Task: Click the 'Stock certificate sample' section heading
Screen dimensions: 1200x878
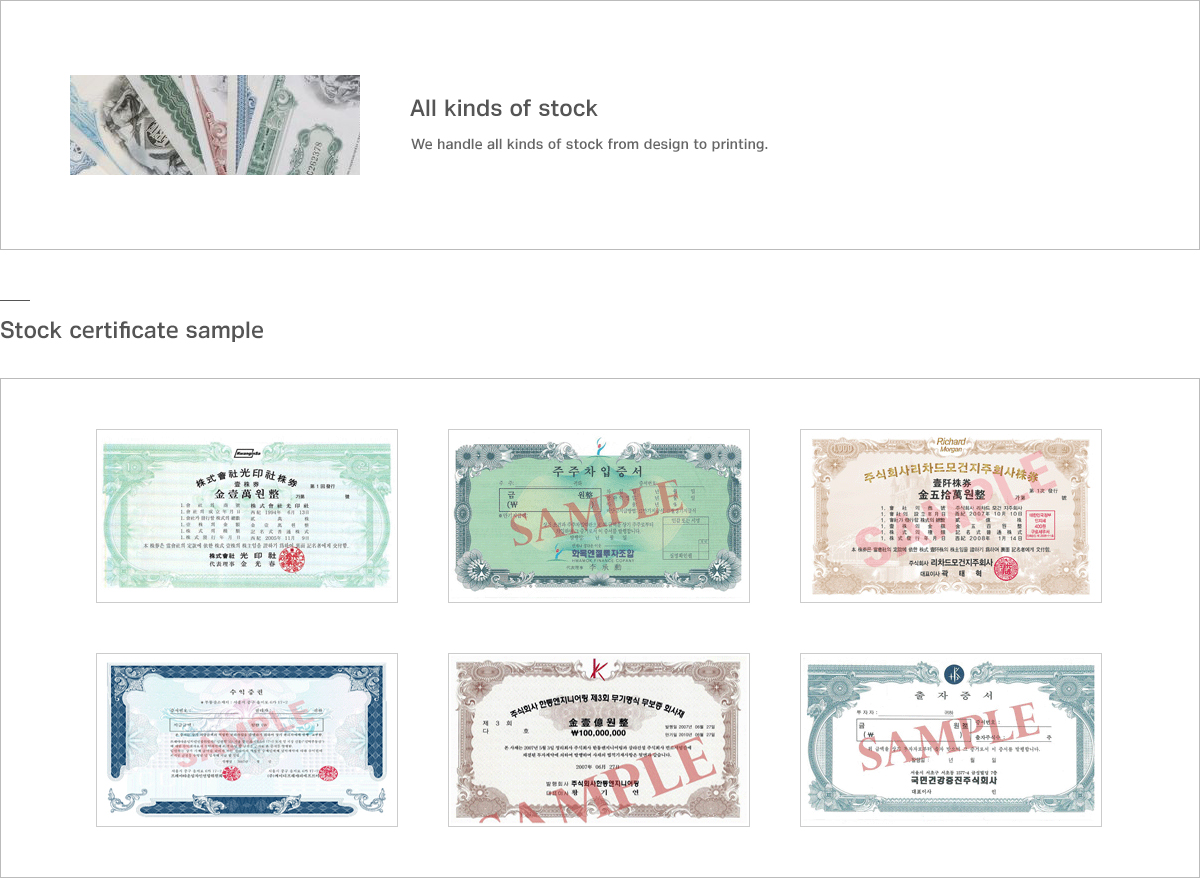Action: click(x=132, y=330)
